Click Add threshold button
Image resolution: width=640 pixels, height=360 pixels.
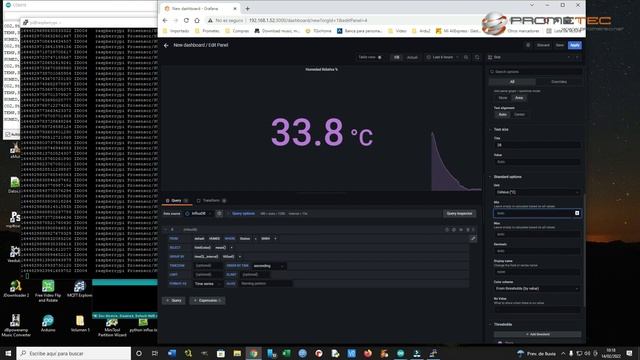click(x=537, y=334)
